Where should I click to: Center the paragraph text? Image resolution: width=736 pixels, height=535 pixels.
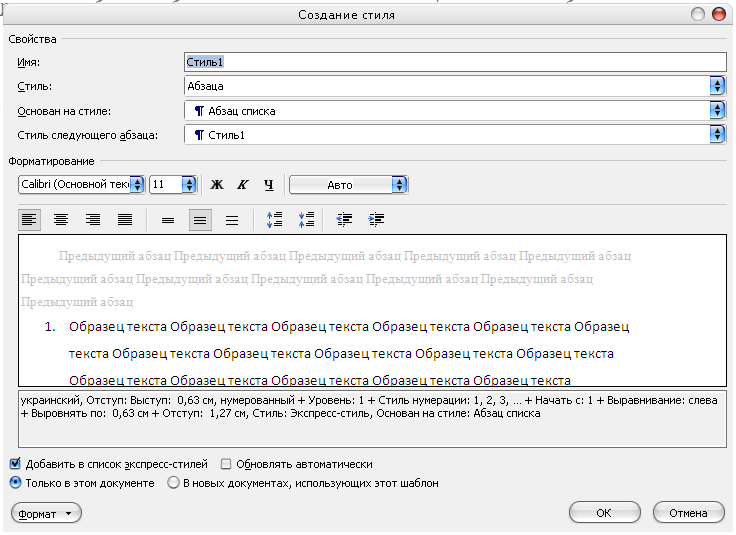click(61, 219)
